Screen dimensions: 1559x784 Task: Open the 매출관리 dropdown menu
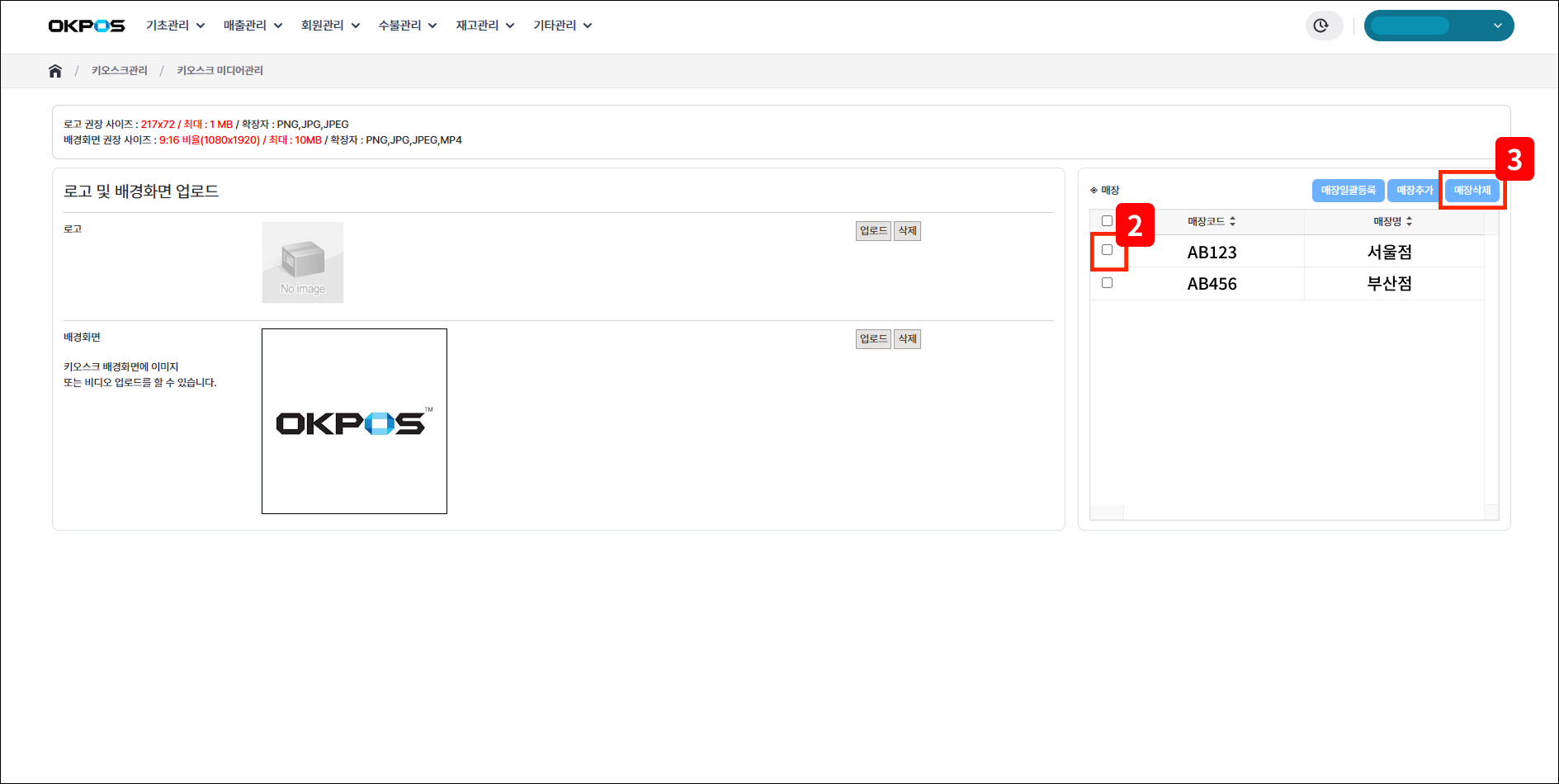pos(253,26)
